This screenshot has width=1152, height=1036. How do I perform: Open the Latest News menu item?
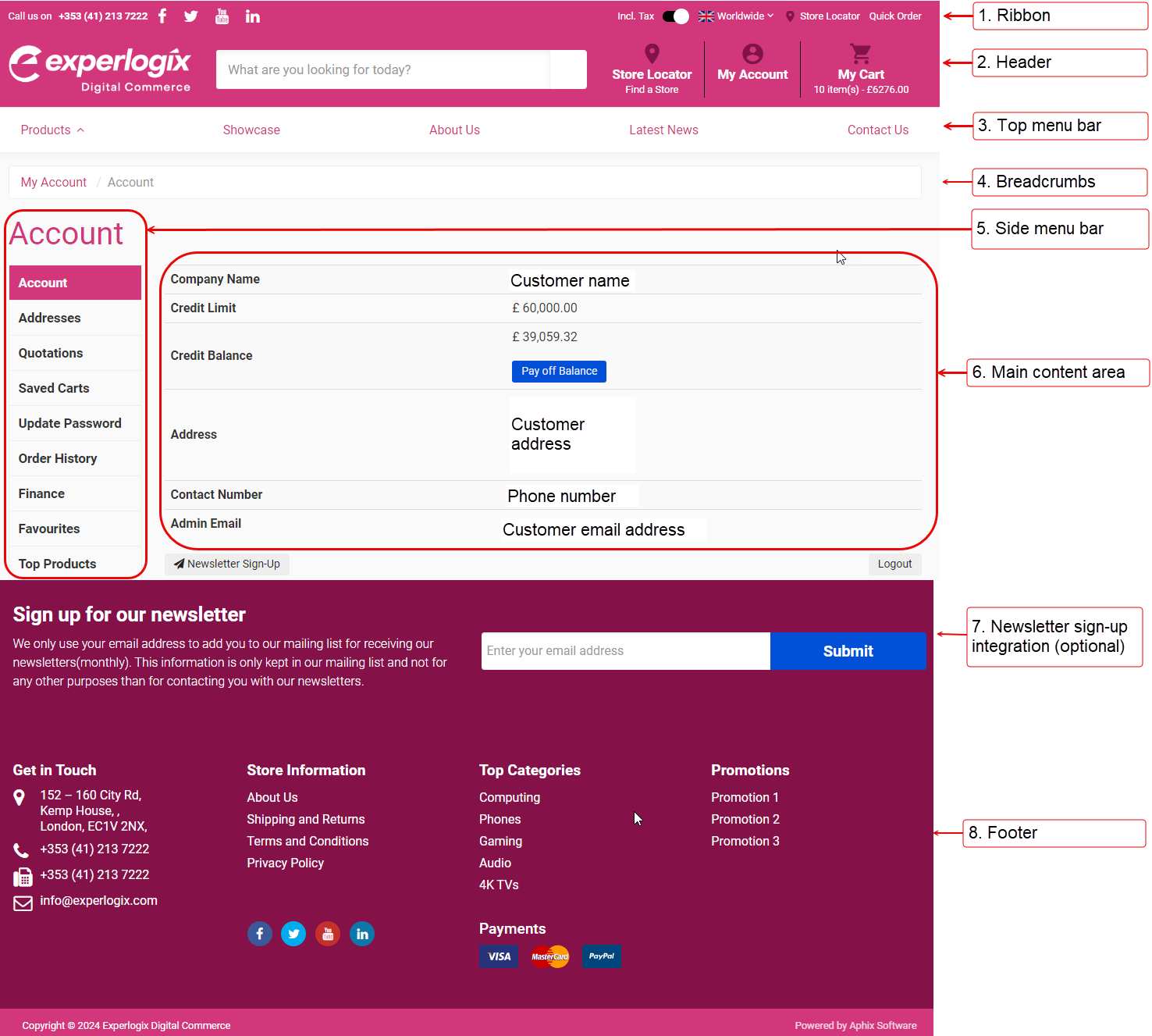(x=663, y=130)
